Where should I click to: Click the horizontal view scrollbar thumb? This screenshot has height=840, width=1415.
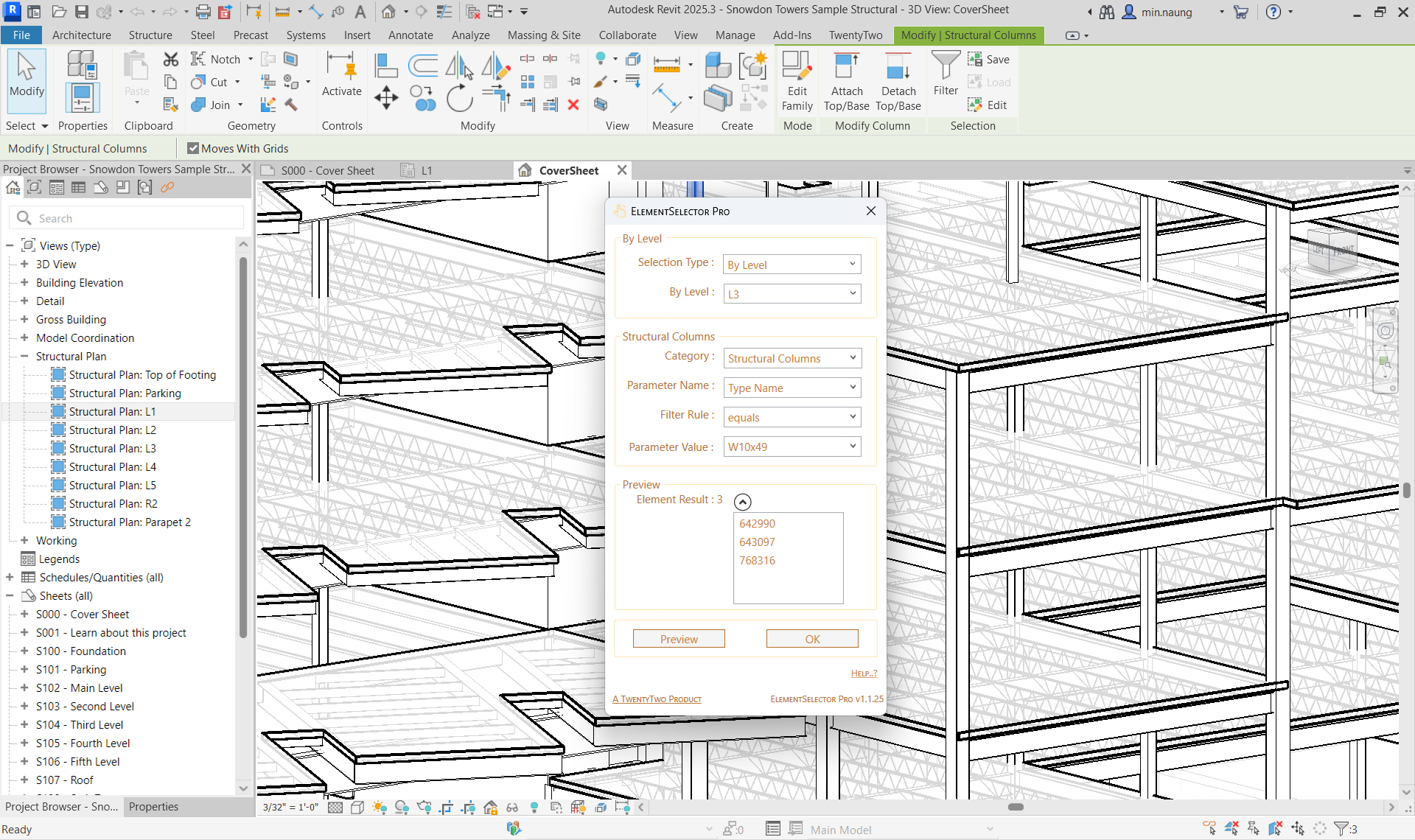[1016, 807]
